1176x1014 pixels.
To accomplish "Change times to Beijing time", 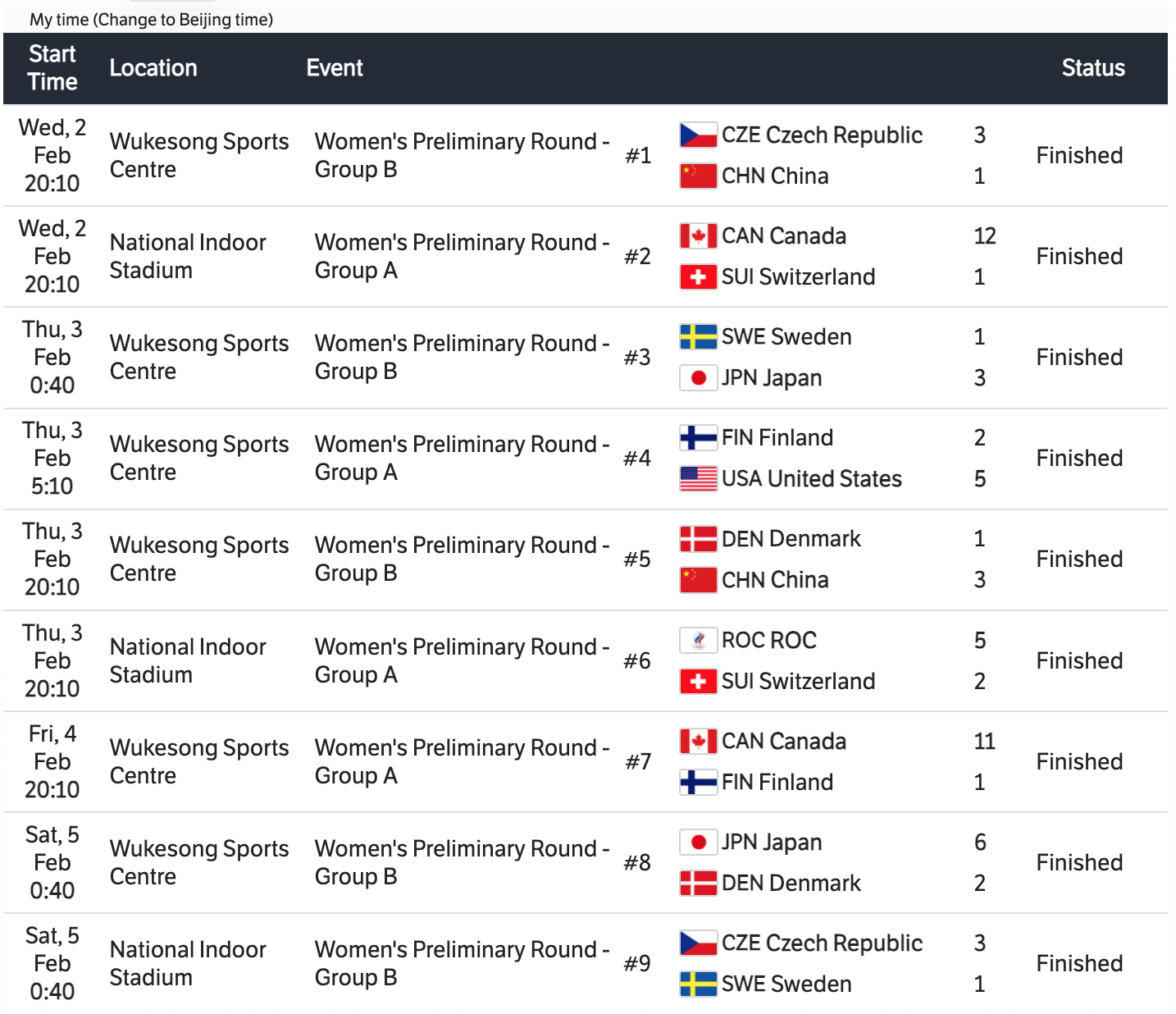I will pos(185,20).
